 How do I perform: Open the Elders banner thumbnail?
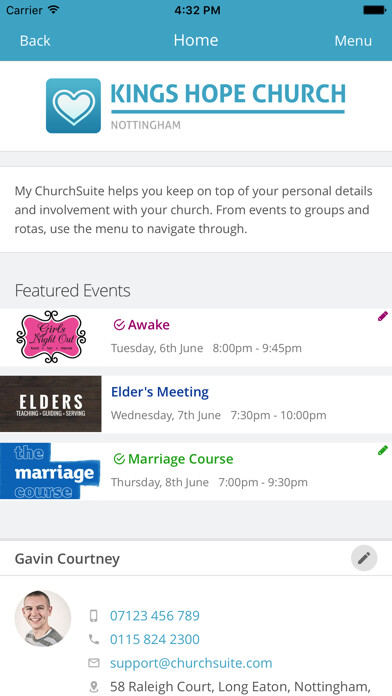click(x=51, y=404)
